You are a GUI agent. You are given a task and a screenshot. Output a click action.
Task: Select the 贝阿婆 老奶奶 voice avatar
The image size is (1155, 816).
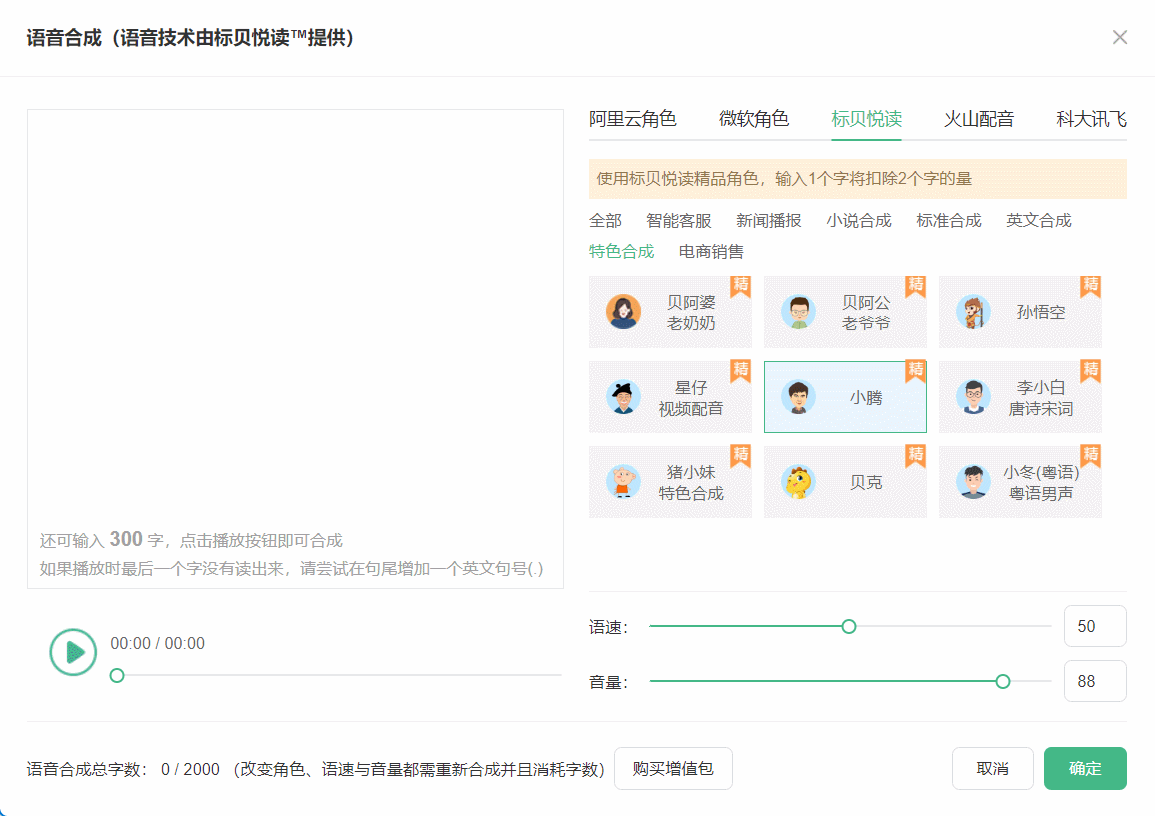pyautogui.click(x=623, y=312)
